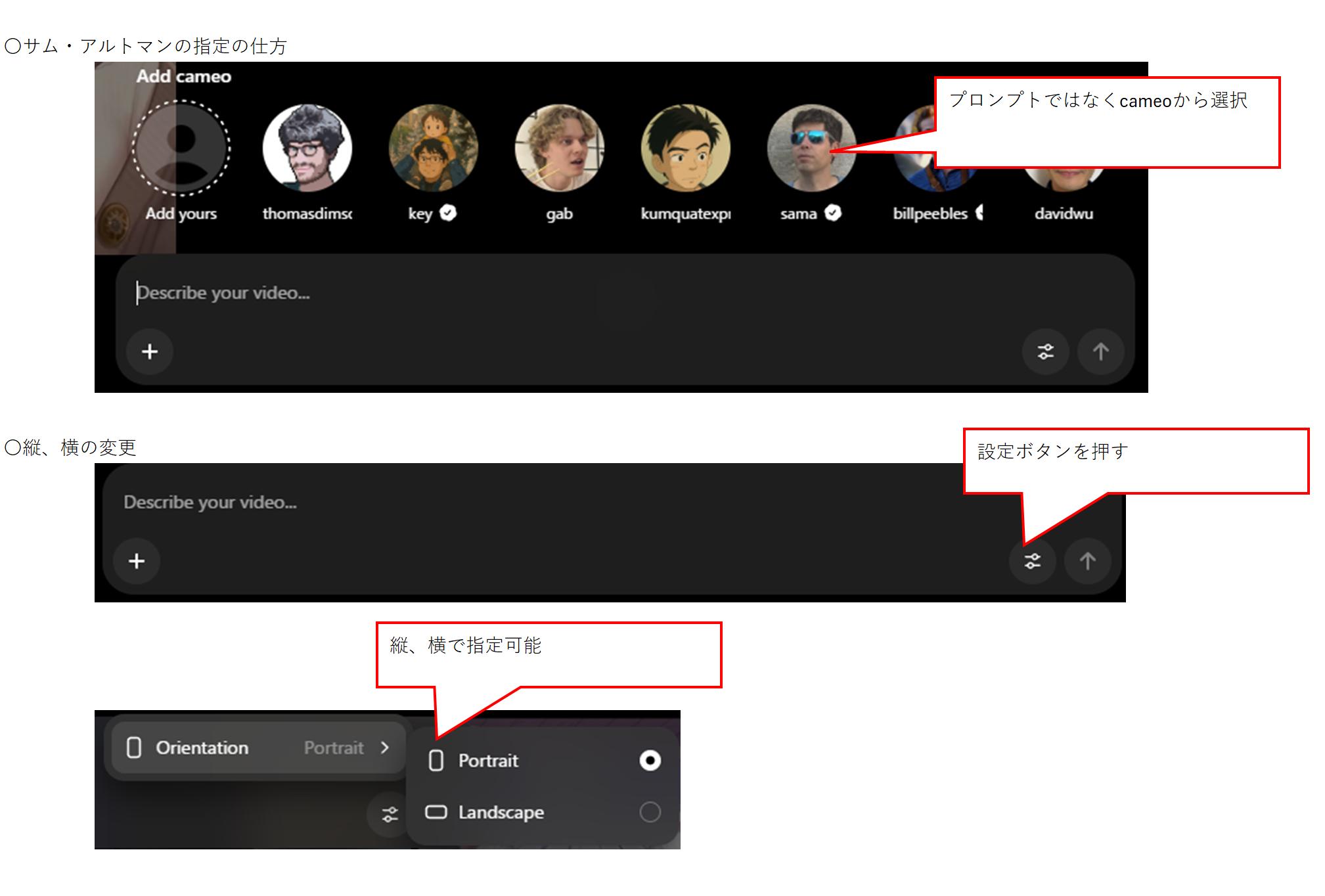Image resolution: width=1325 pixels, height=896 pixels.
Task: Click the plus button in second prompt box
Action: pyautogui.click(x=137, y=561)
